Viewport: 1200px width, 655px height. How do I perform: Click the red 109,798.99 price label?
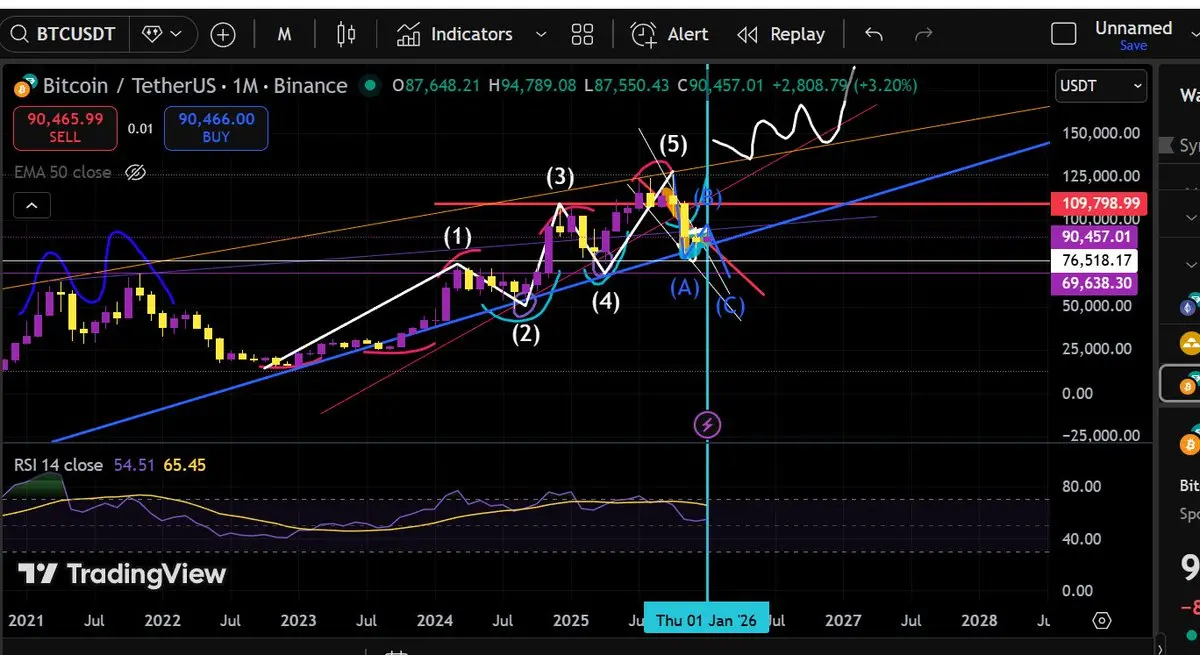coord(1100,205)
